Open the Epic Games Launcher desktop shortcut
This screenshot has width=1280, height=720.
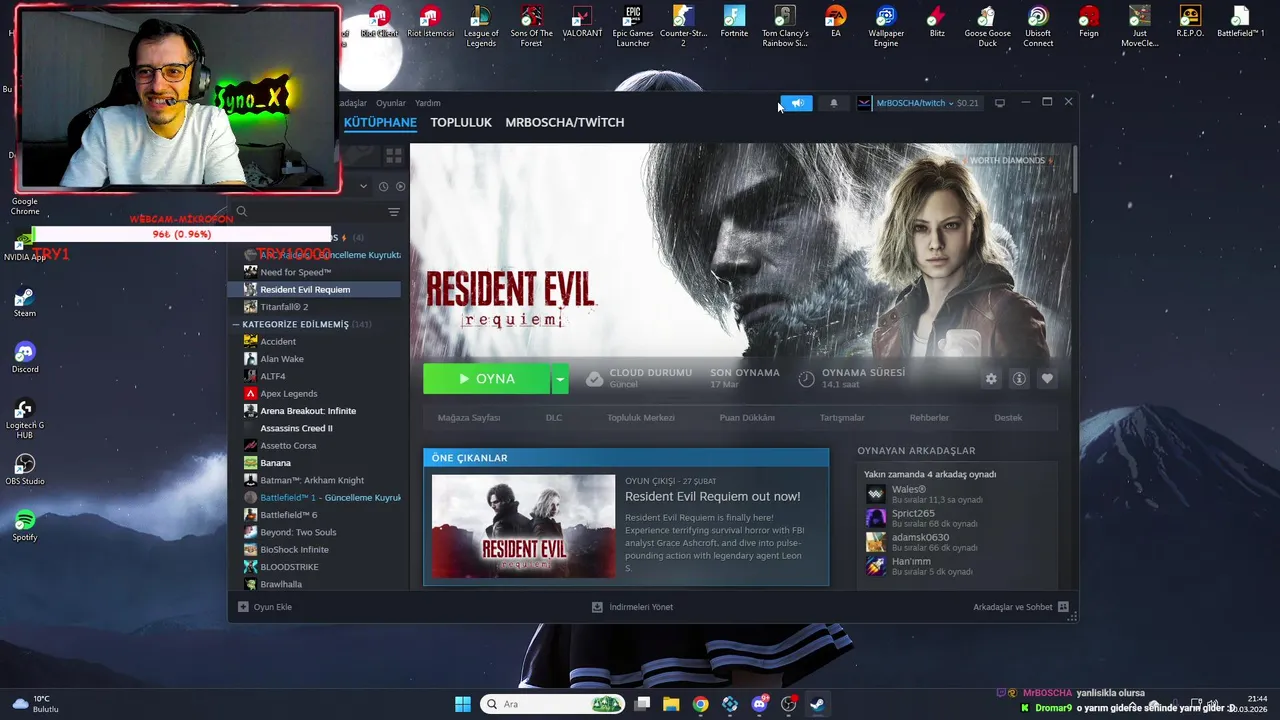tap(633, 27)
